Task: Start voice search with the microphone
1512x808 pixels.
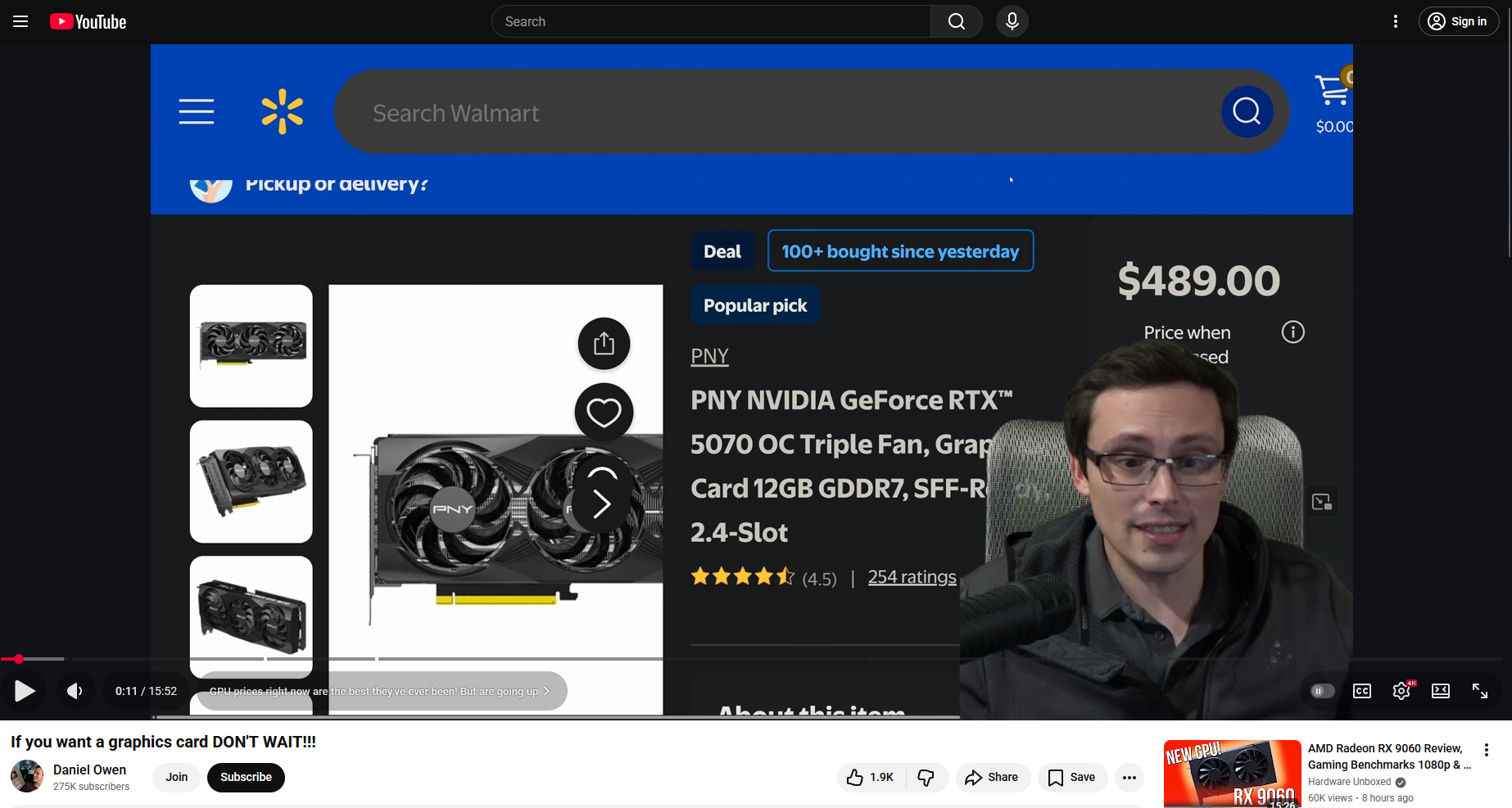Action: [x=1012, y=21]
